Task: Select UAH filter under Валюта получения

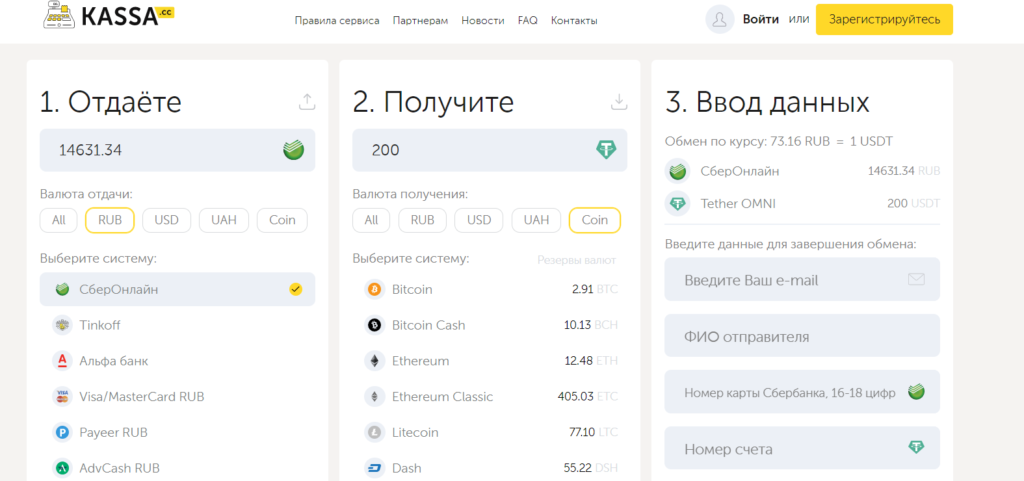Action: pyautogui.click(x=536, y=221)
